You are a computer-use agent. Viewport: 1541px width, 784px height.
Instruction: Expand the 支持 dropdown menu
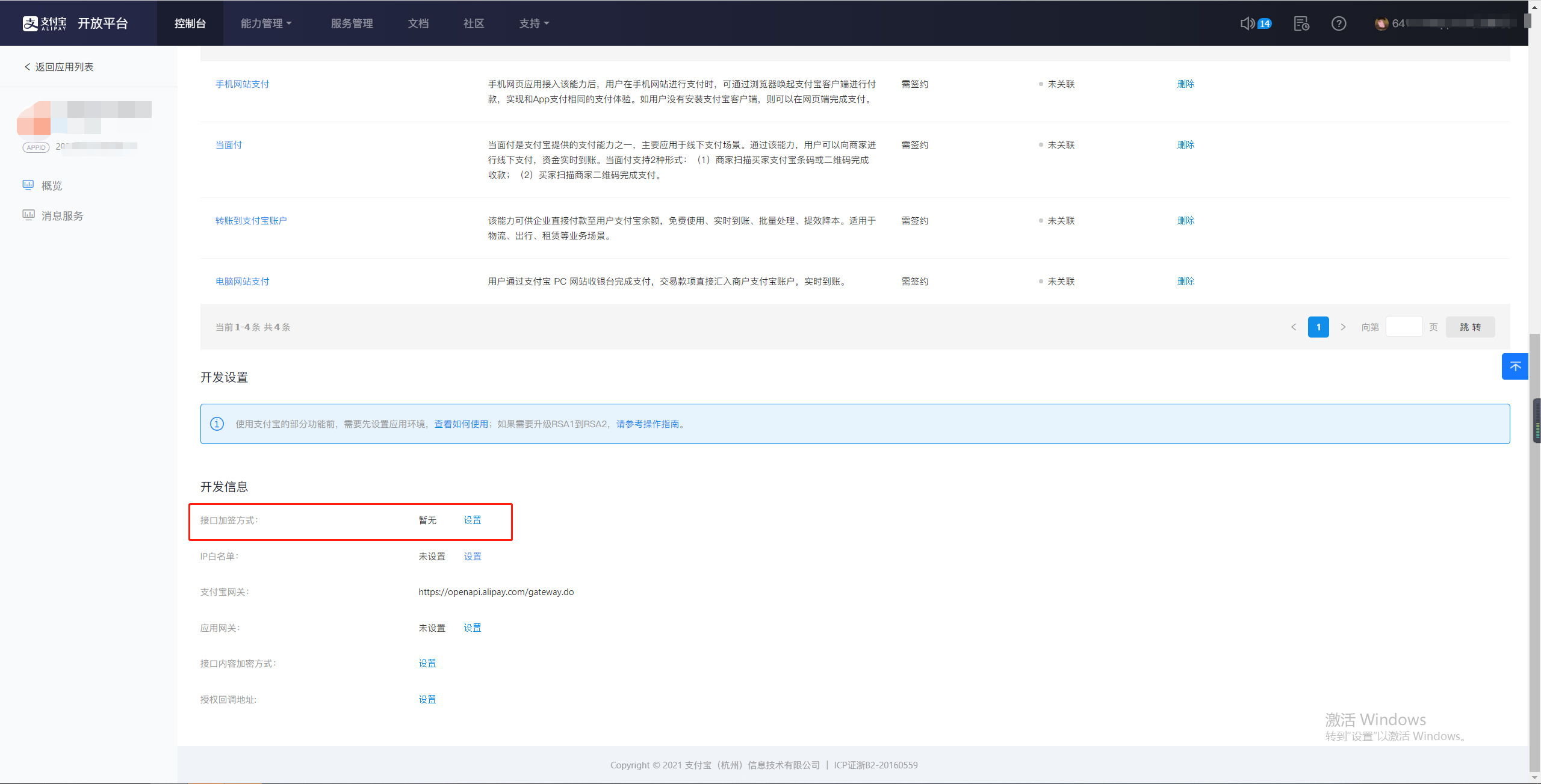533,23
